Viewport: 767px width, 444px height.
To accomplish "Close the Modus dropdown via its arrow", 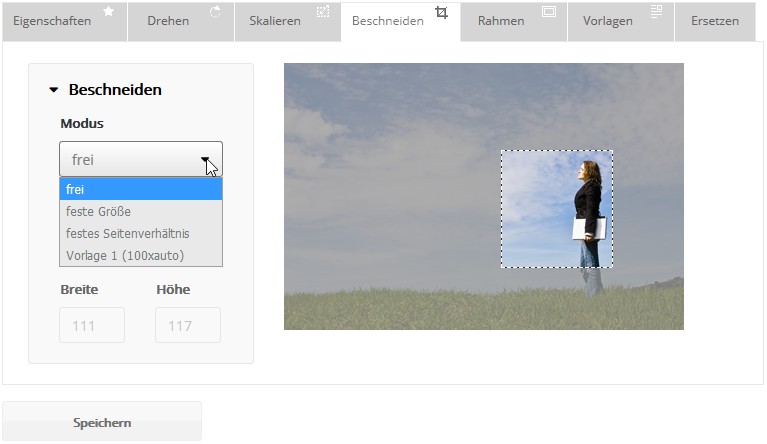I will tap(205, 159).
